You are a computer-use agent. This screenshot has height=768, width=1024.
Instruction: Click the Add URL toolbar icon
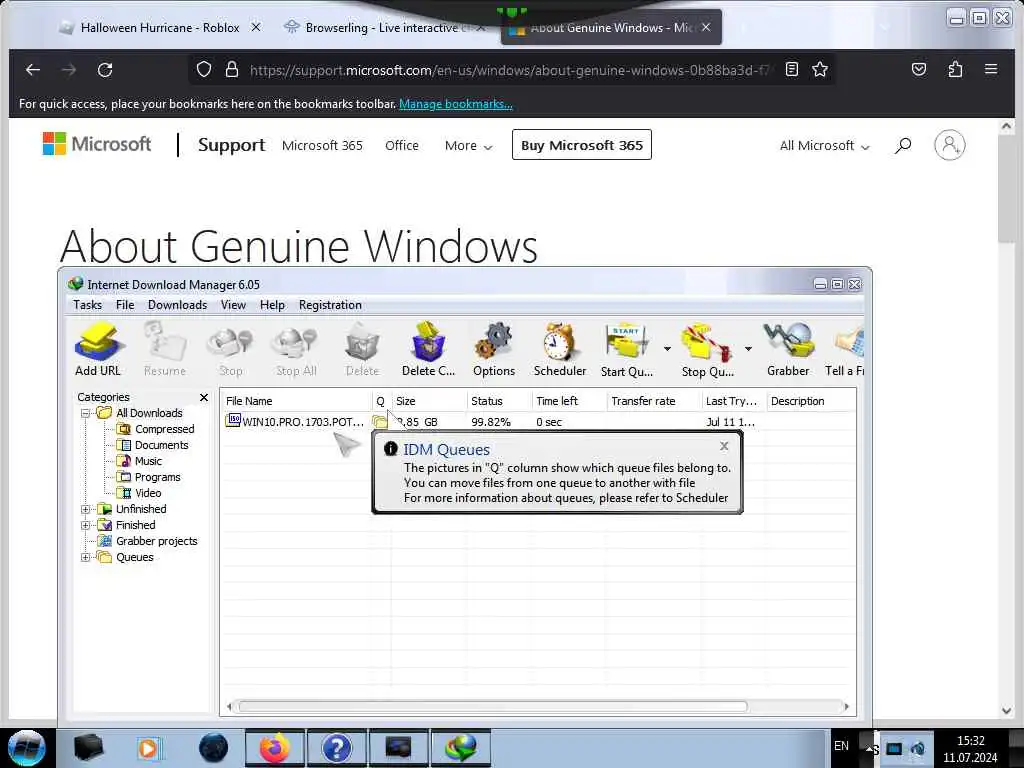[98, 349]
